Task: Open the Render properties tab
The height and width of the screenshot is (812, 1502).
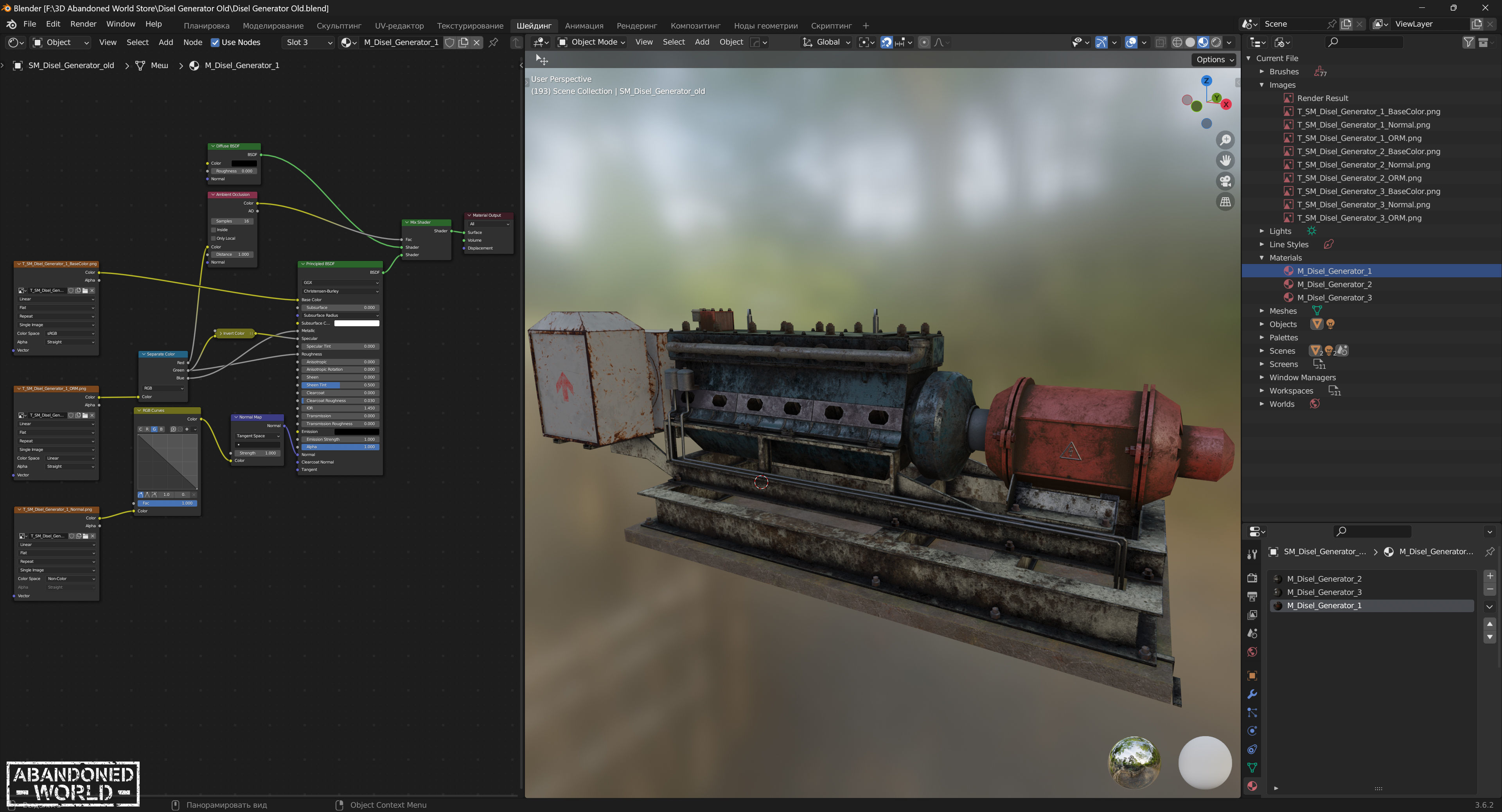Action: (1252, 578)
